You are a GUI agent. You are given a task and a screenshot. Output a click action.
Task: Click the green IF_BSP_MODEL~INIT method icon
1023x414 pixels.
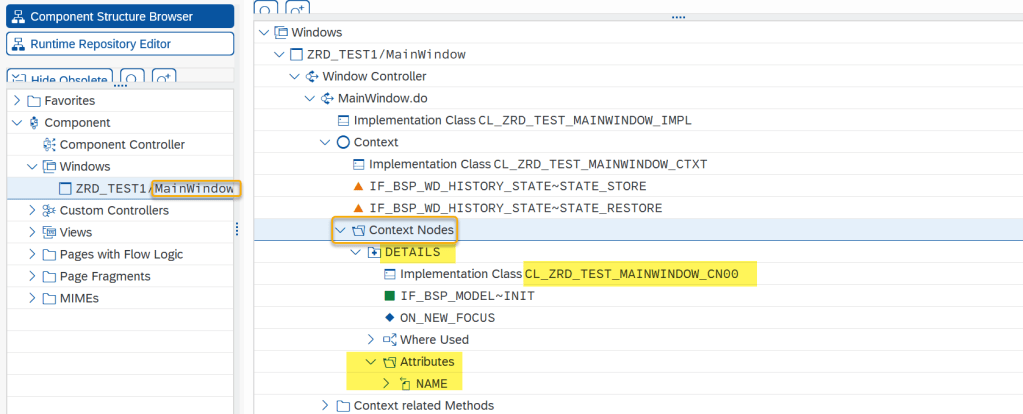pos(389,296)
